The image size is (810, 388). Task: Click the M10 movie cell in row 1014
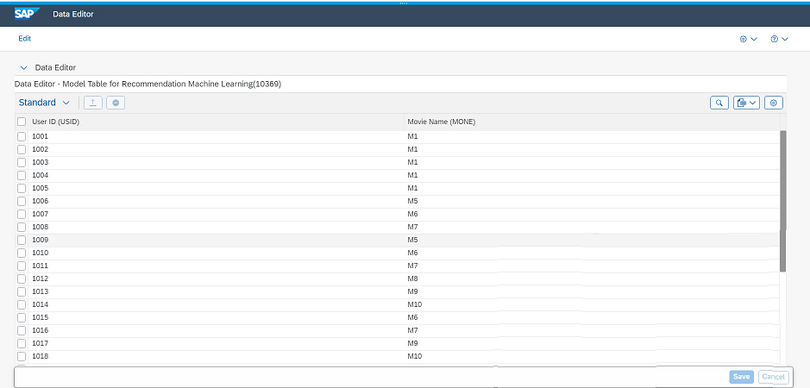tap(414, 304)
